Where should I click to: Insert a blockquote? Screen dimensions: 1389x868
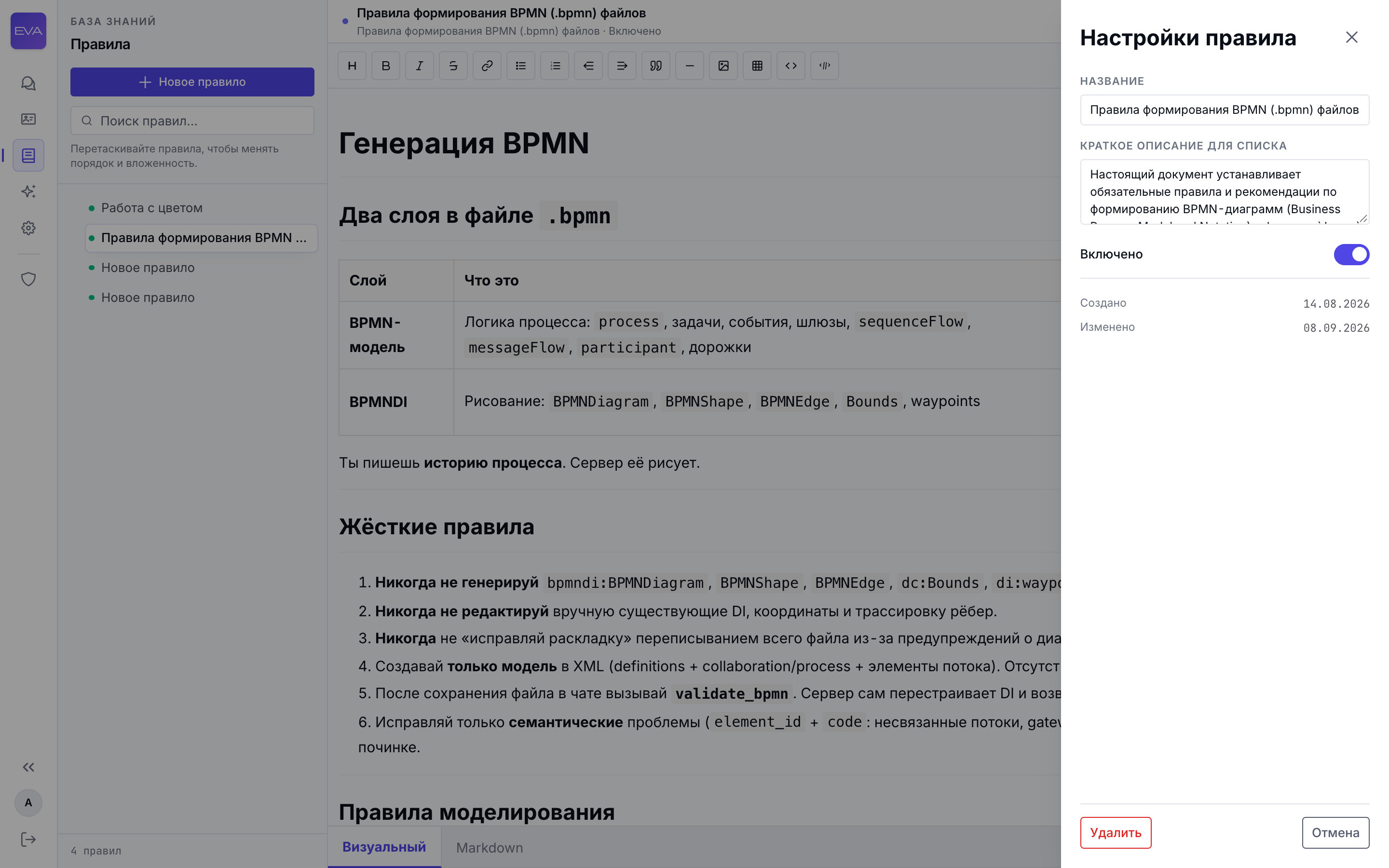coord(656,66)
